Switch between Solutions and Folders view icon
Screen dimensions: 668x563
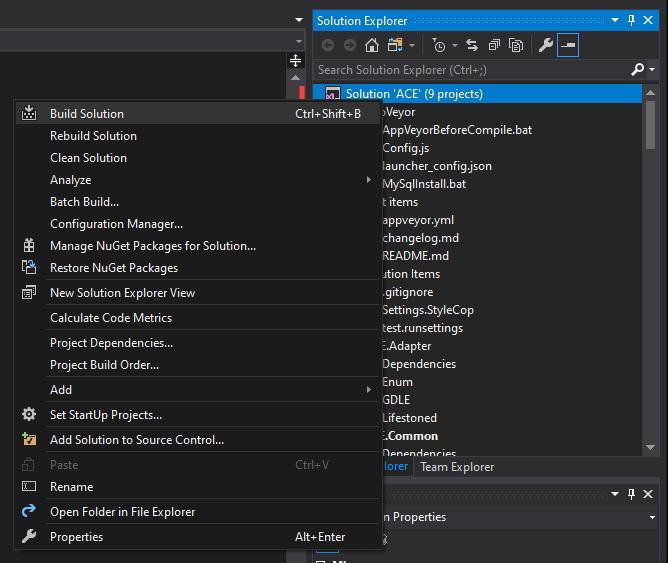[395, 45]
